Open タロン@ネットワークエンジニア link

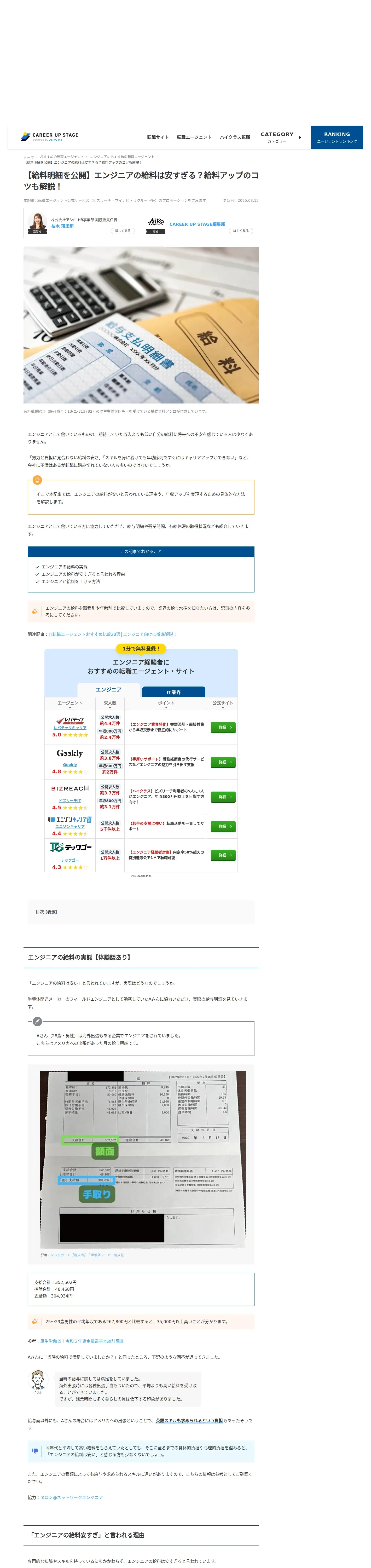[x=72, y=1497]
